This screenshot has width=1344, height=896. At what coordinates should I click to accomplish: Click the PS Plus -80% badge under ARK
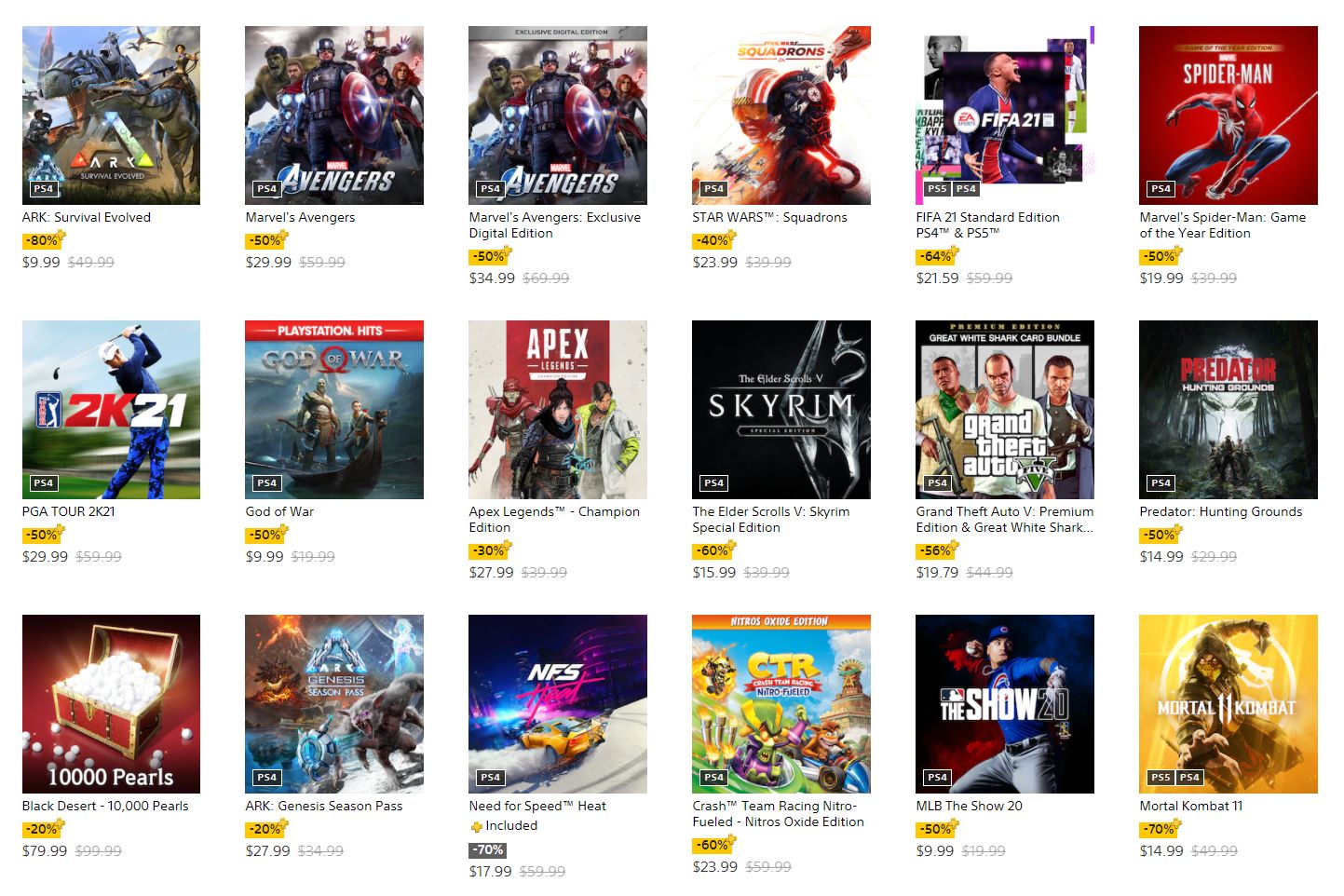44,239
